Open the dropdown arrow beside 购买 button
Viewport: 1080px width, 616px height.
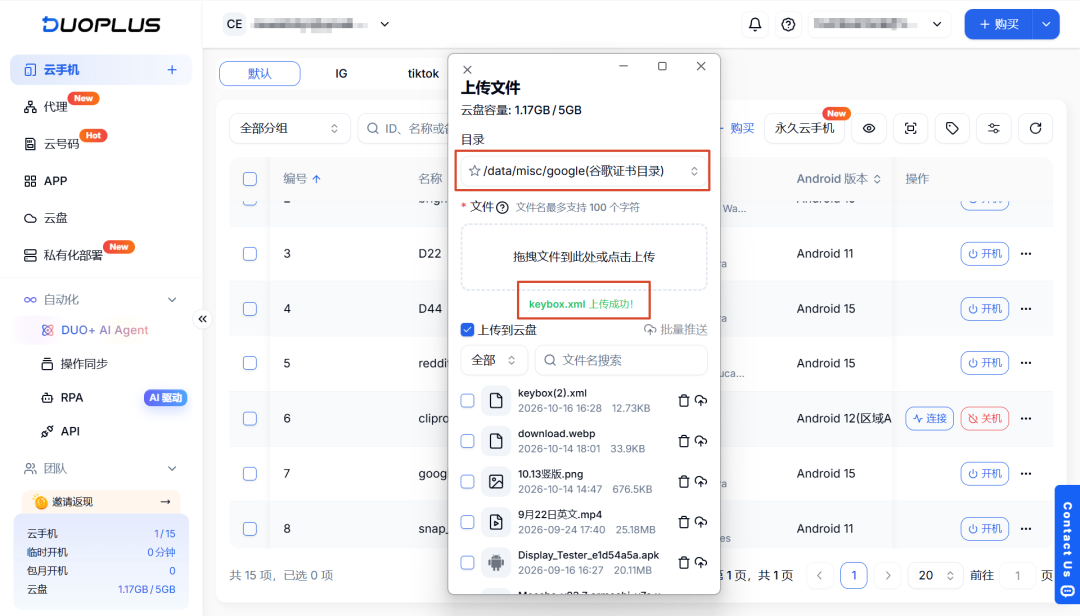(1046, 24)
